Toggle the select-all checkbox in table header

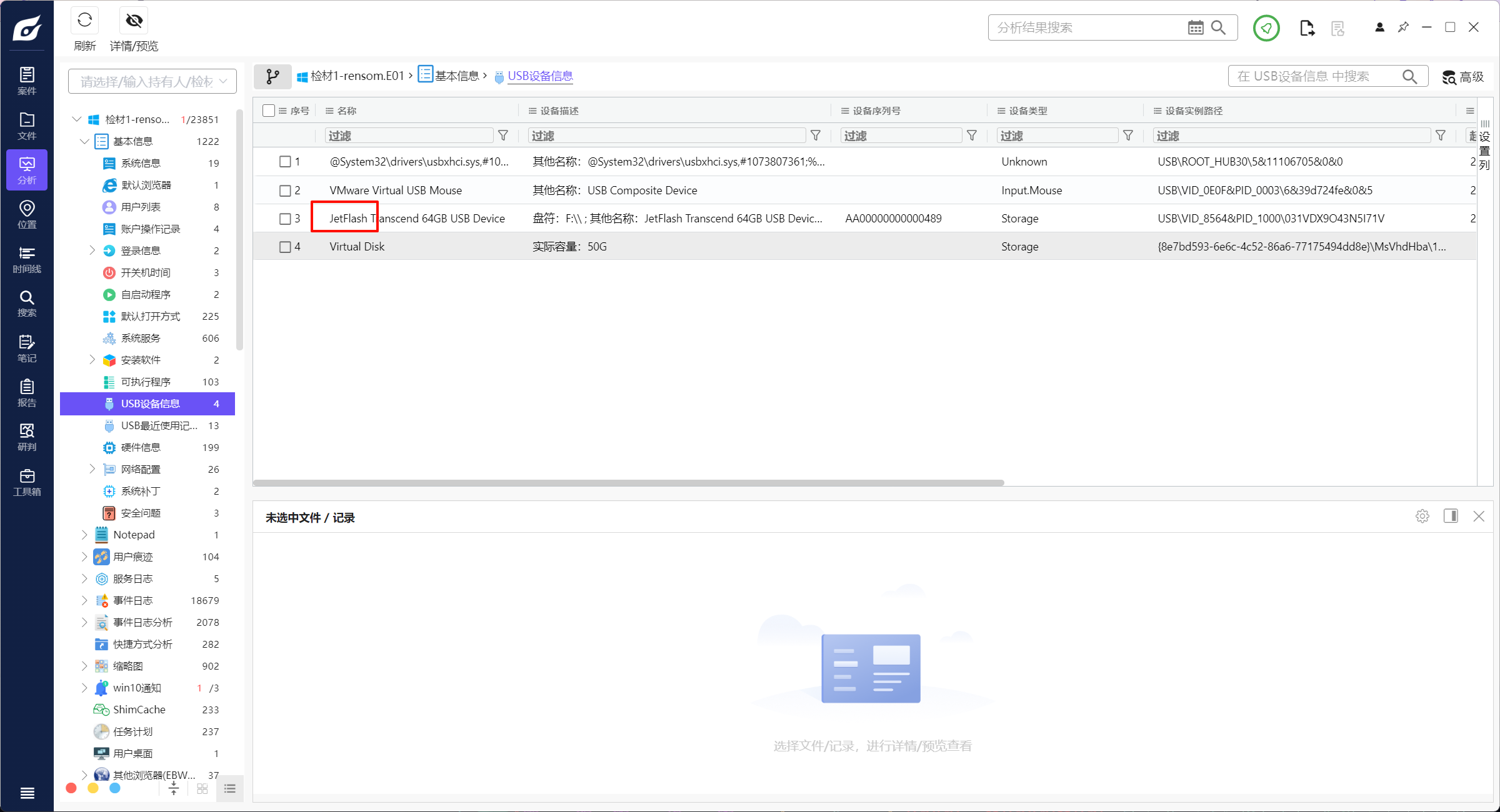(269, 111)
